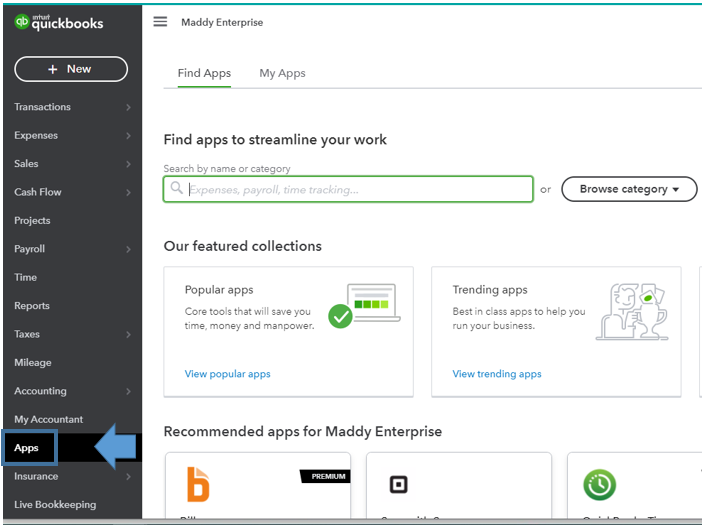This screenshot has height=529, width=715.
Task: Toggle the hamburger navigation menu
Action: coord(160,21)
